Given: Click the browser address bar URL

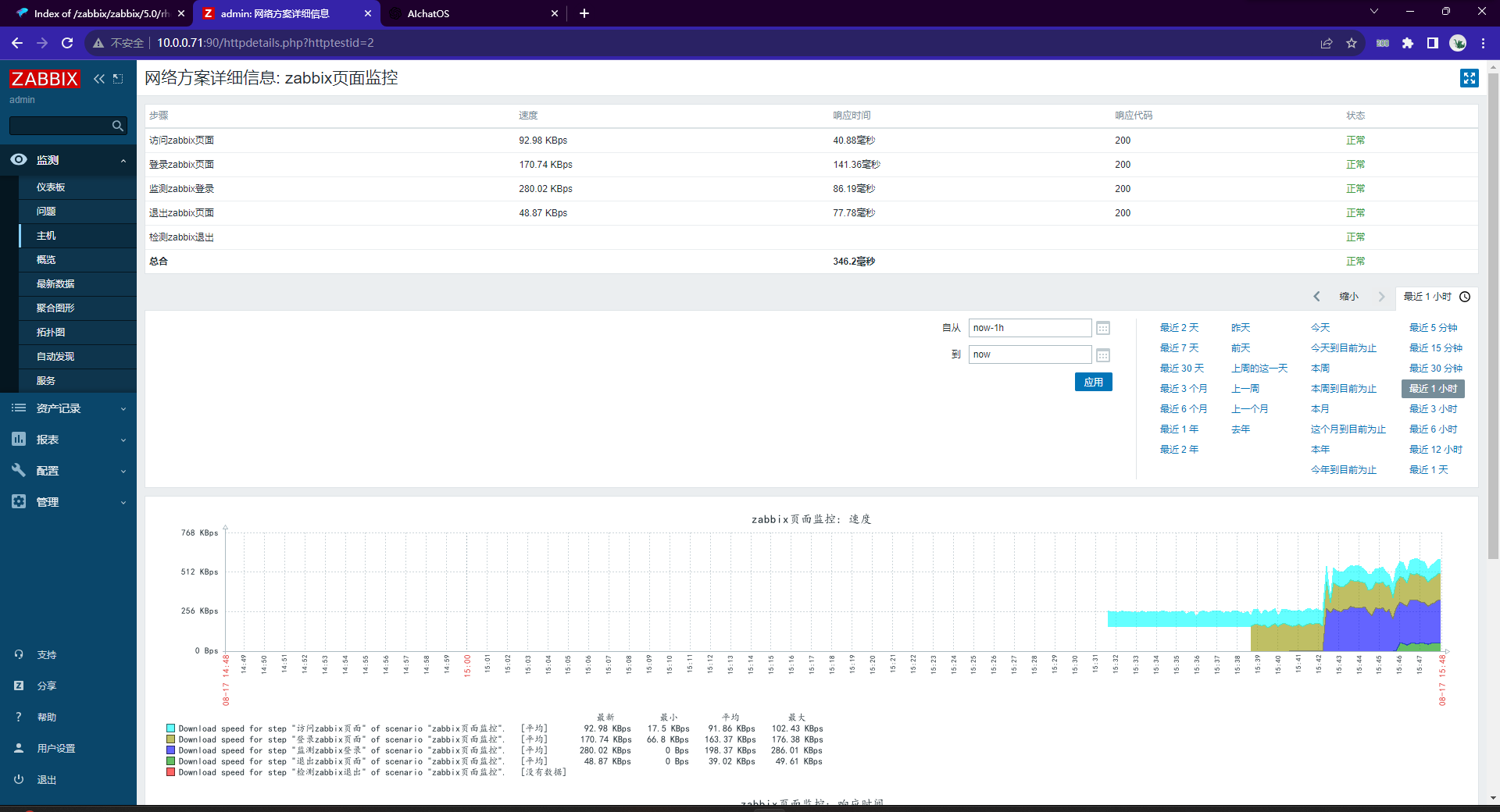Looking at the screenshot, I should pyautogui.click(x=266, y=43).
